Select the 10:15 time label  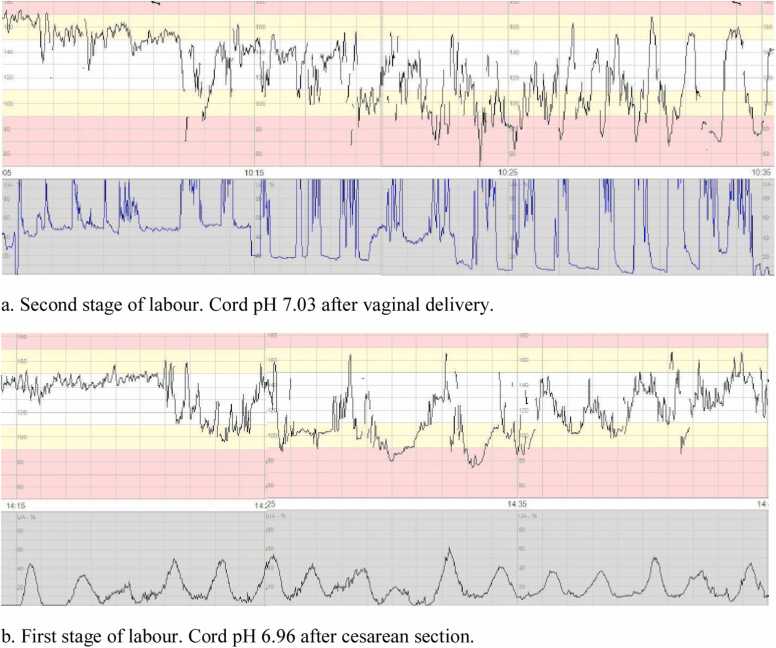click(254, 173)
